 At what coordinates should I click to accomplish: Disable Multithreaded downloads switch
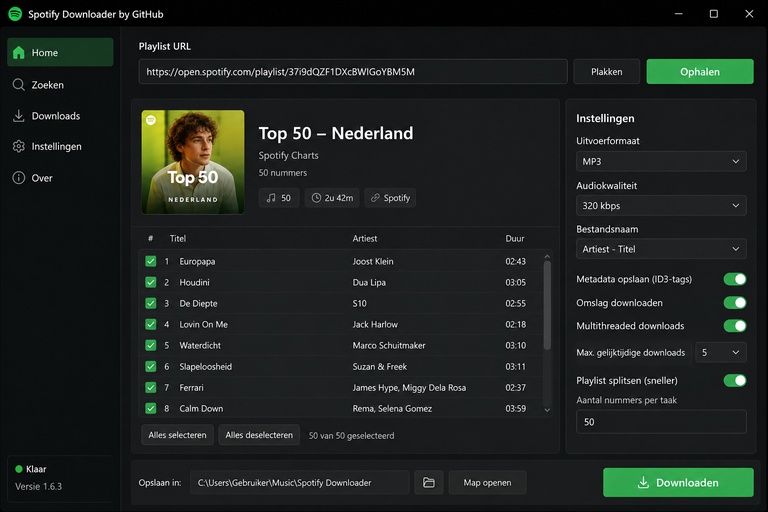tap(735, 325)
